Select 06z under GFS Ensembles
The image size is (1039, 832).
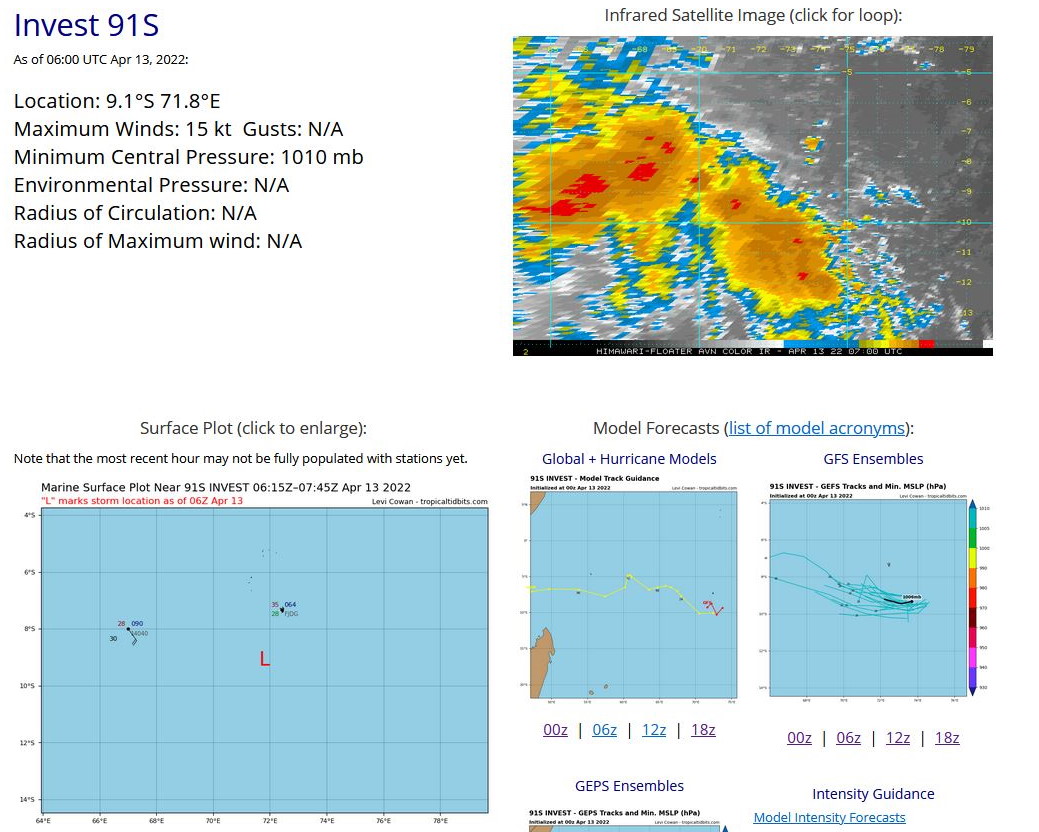[848, 738]
